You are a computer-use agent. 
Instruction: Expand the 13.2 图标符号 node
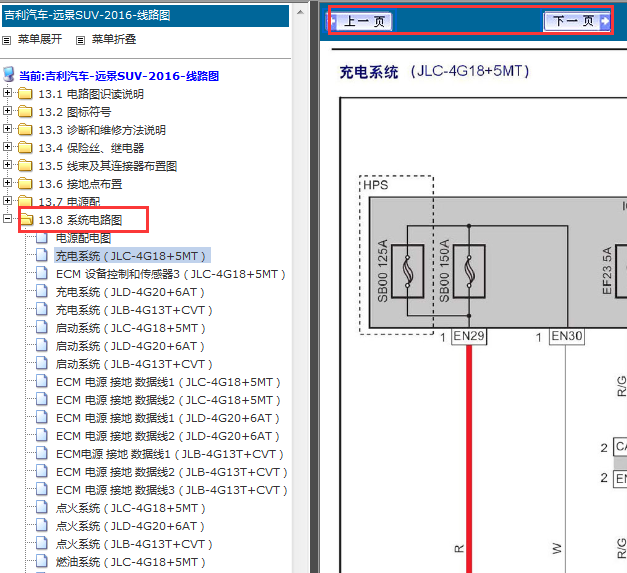coord(7,111)
